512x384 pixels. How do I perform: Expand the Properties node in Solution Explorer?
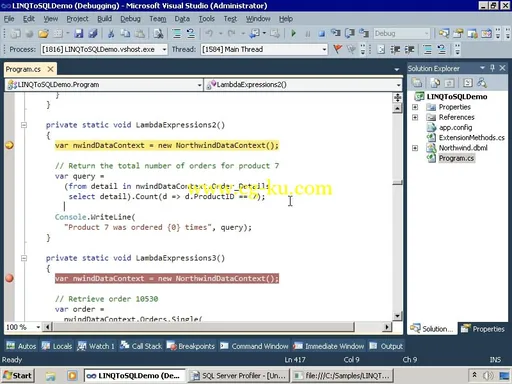coord(415,107)
